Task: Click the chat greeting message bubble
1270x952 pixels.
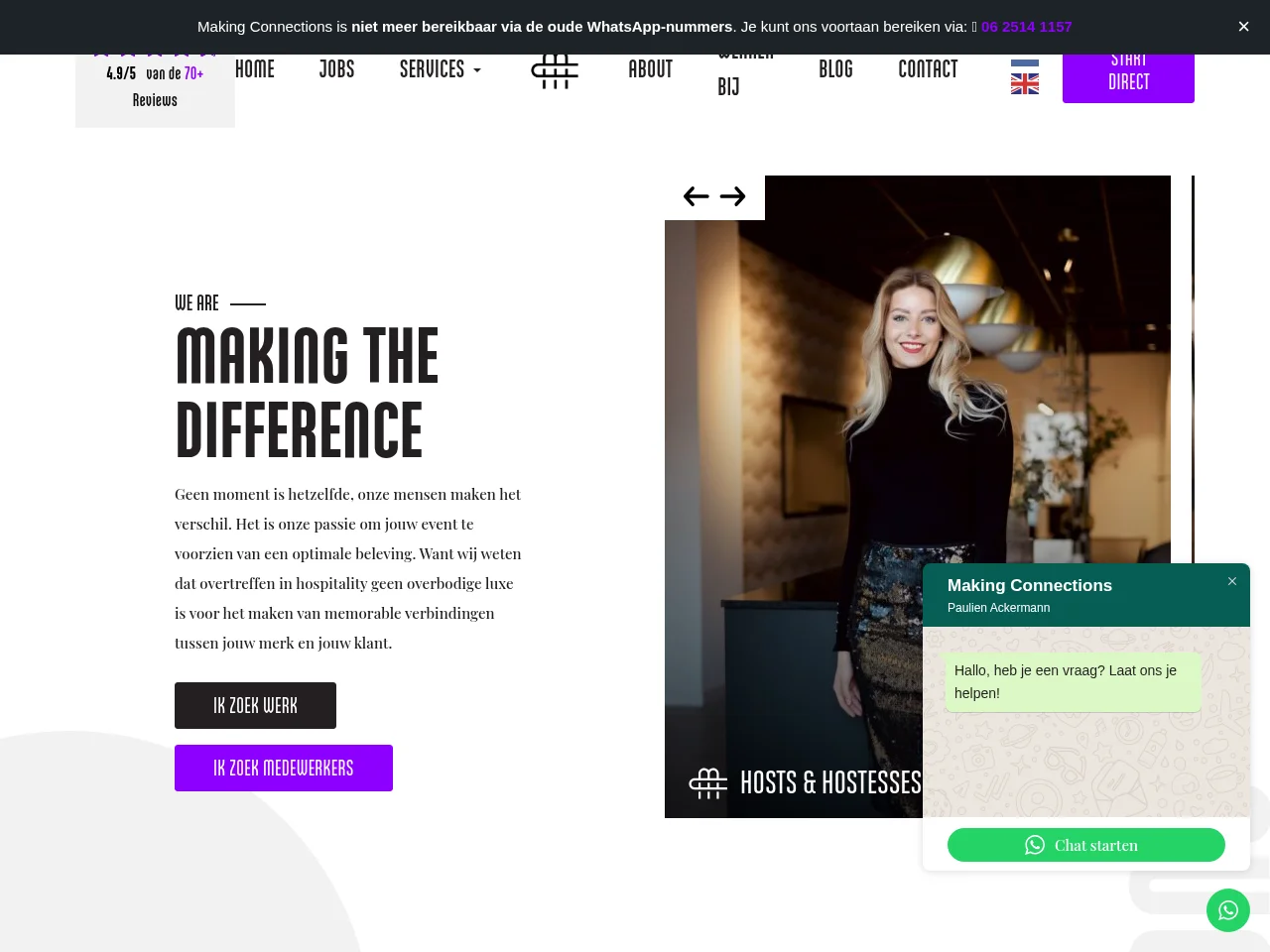Action: tap(1073, 682)
